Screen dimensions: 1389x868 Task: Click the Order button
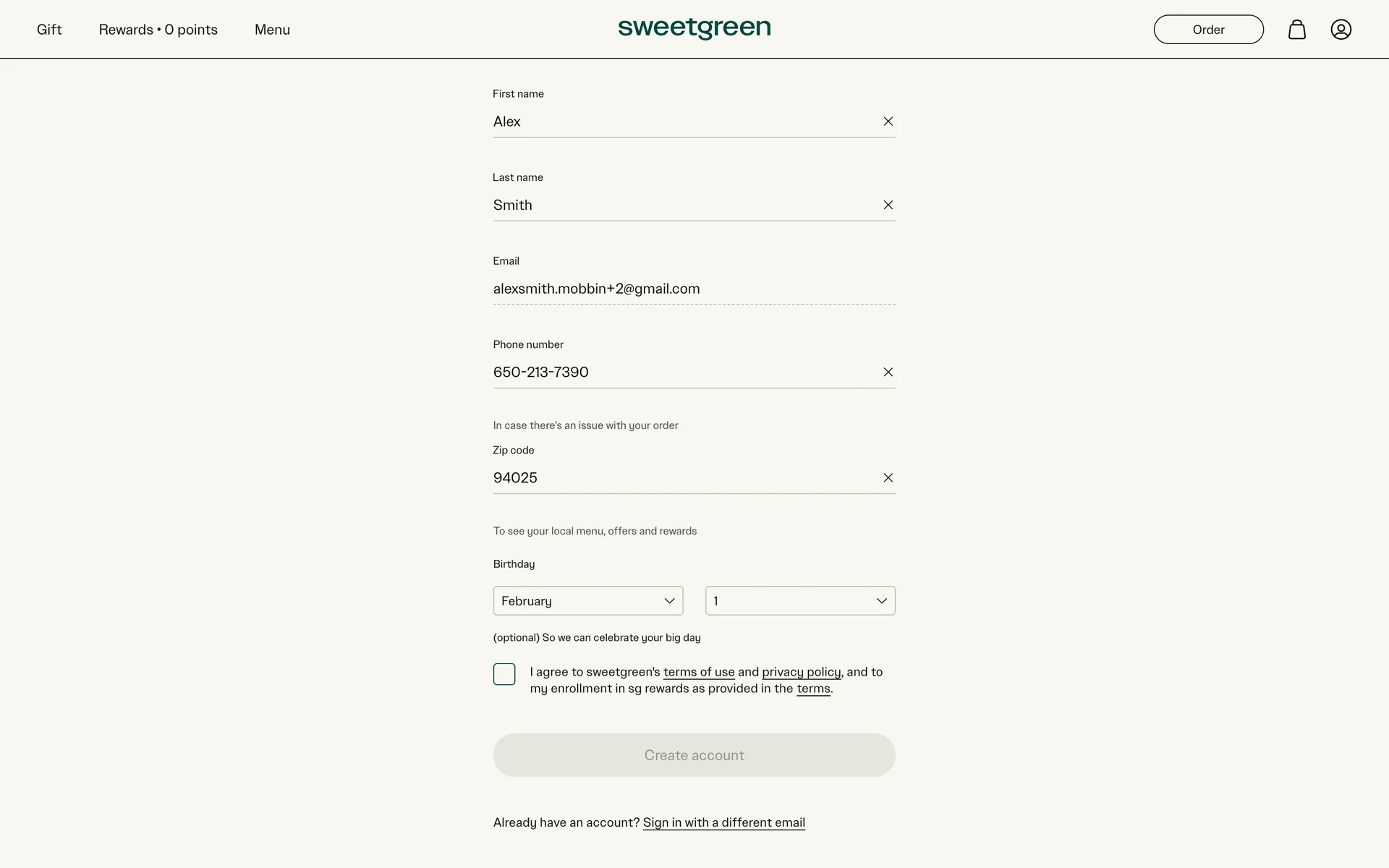(x=1208, y=30)
